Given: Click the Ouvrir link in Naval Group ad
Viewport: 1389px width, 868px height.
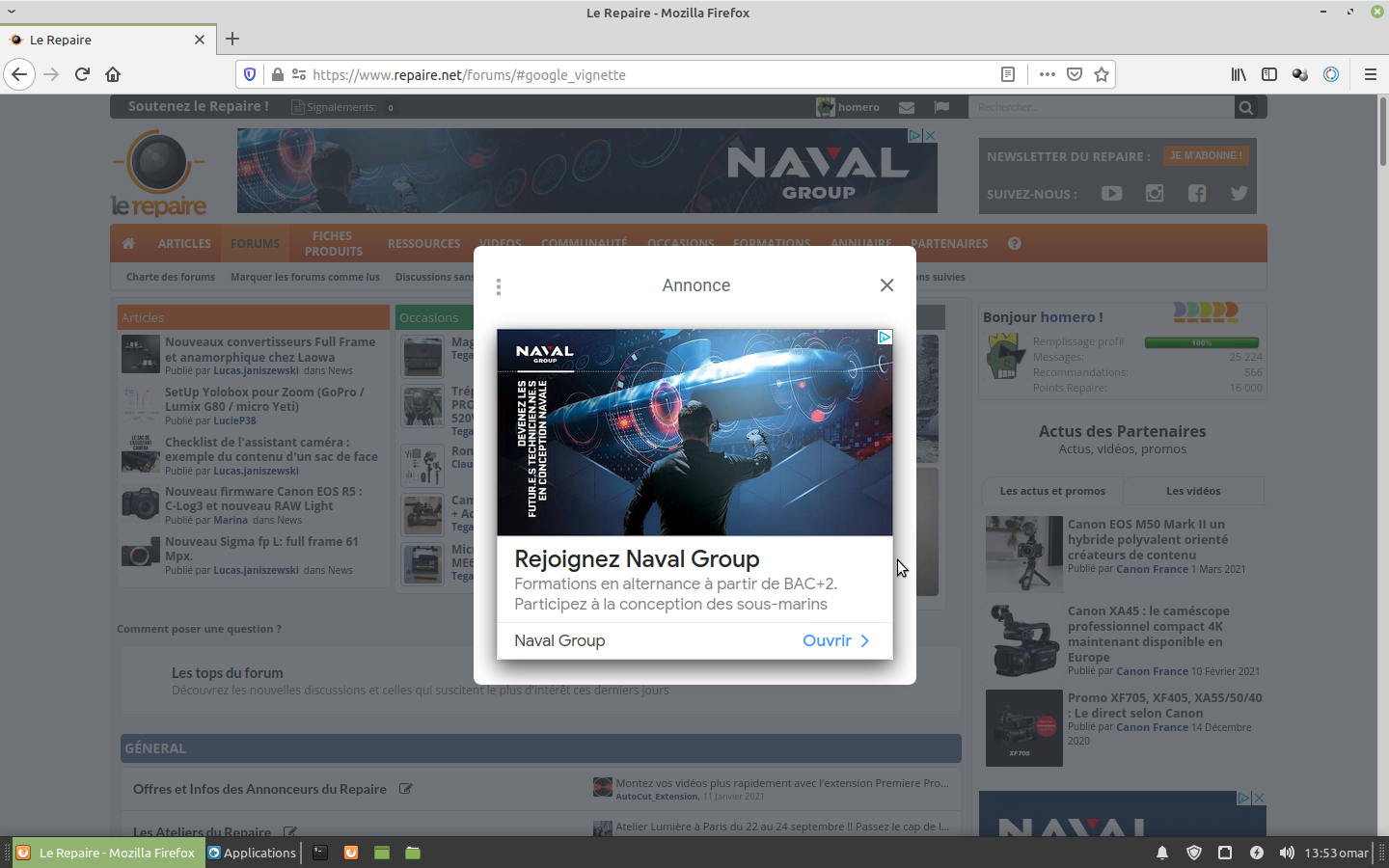Looking at the screenshot, I should (x=835, y=640).
